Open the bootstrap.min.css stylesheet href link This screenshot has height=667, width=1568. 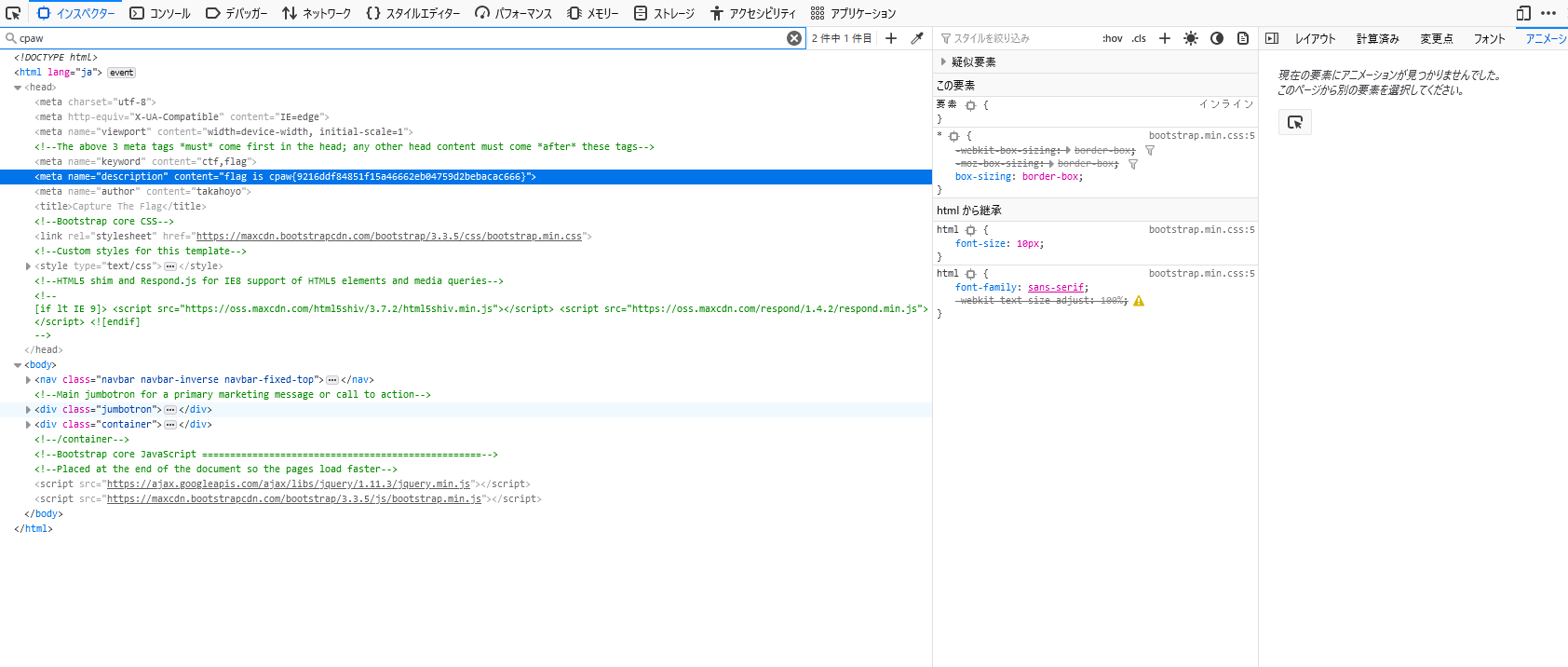(x=389, y=237)
